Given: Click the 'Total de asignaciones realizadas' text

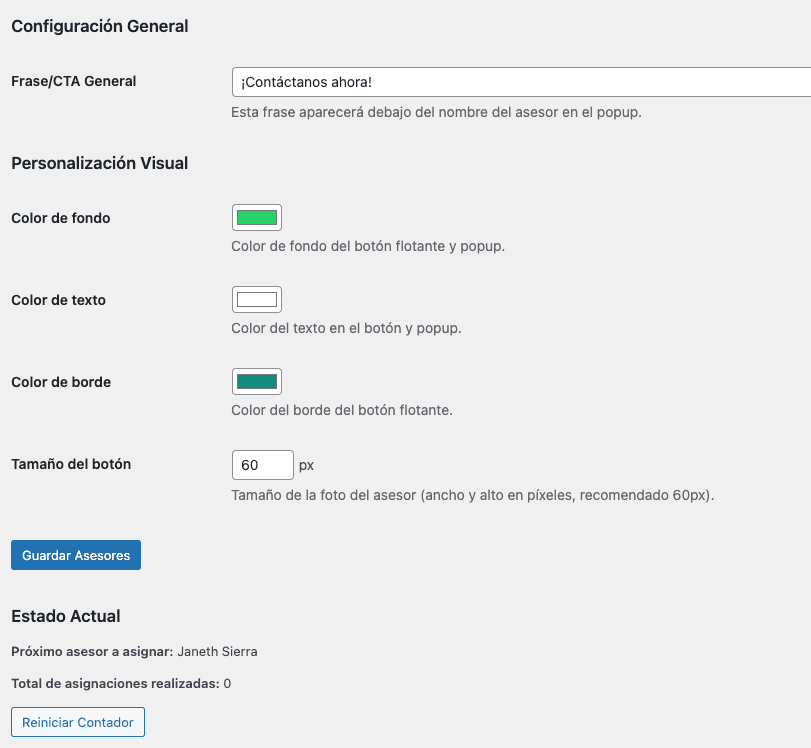Looking at the screenshot, I should click(115, 684).
